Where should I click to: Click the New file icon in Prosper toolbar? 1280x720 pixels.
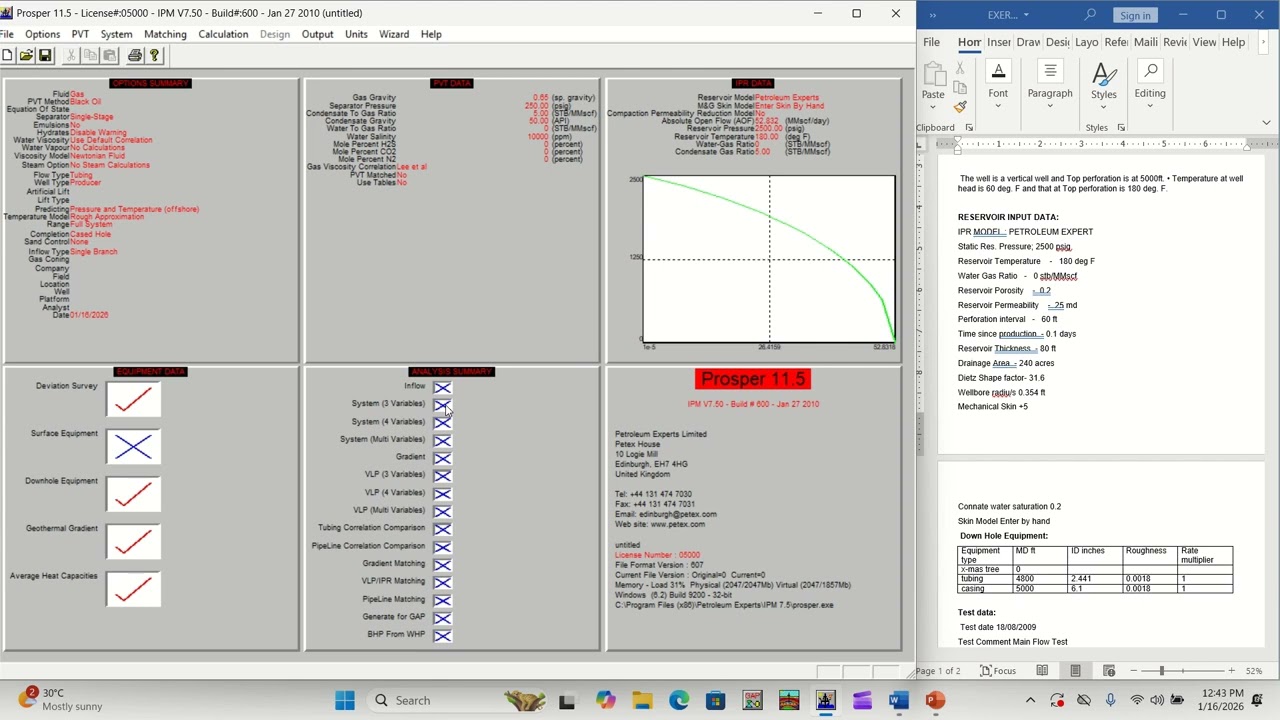pos(7,56)
